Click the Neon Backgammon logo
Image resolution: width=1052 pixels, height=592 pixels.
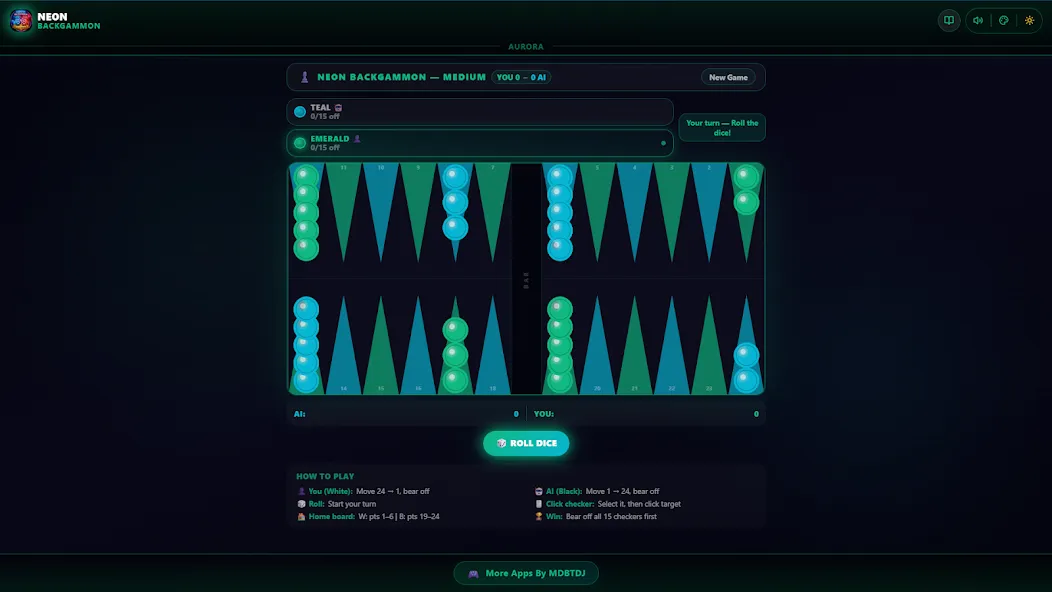[x=21, y=21]
